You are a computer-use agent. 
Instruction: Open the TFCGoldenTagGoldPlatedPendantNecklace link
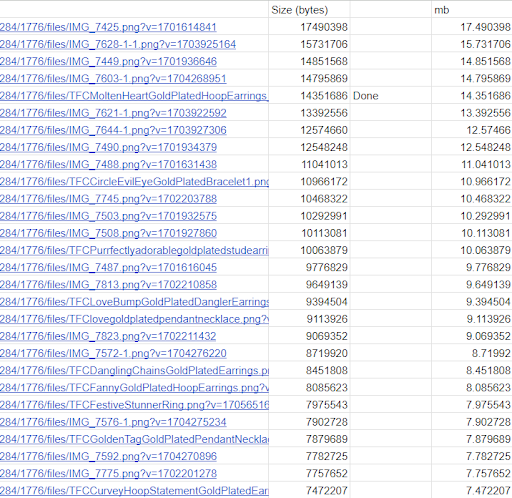pyautogui.click(x=134, y=439)
